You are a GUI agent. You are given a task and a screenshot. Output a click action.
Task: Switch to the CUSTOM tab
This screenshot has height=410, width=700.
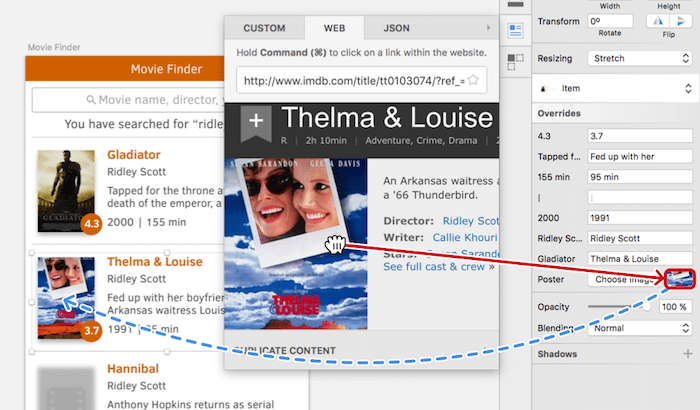[264, 28]
